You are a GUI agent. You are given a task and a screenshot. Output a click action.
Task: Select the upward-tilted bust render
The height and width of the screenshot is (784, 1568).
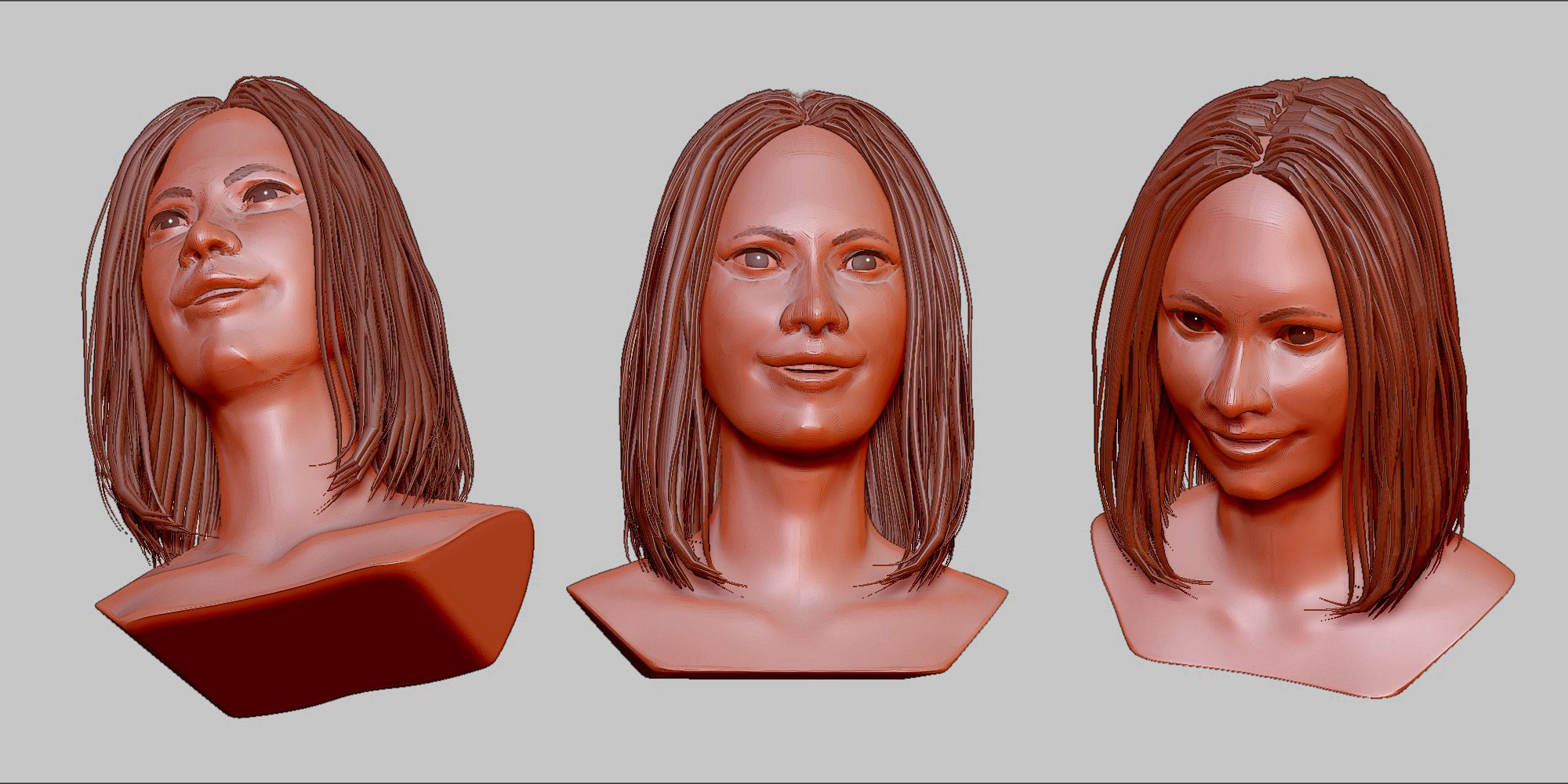coord(310,396)
